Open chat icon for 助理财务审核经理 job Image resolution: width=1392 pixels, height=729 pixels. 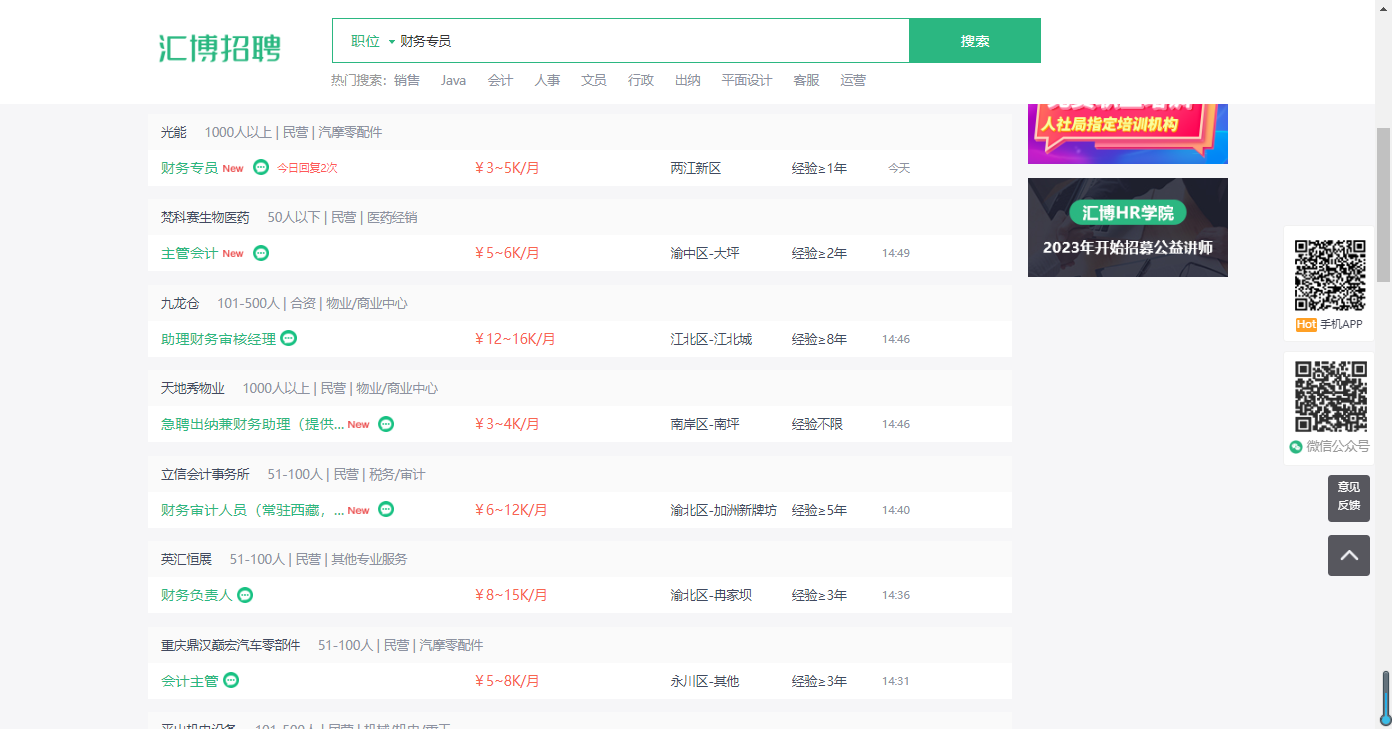point(289,338)
